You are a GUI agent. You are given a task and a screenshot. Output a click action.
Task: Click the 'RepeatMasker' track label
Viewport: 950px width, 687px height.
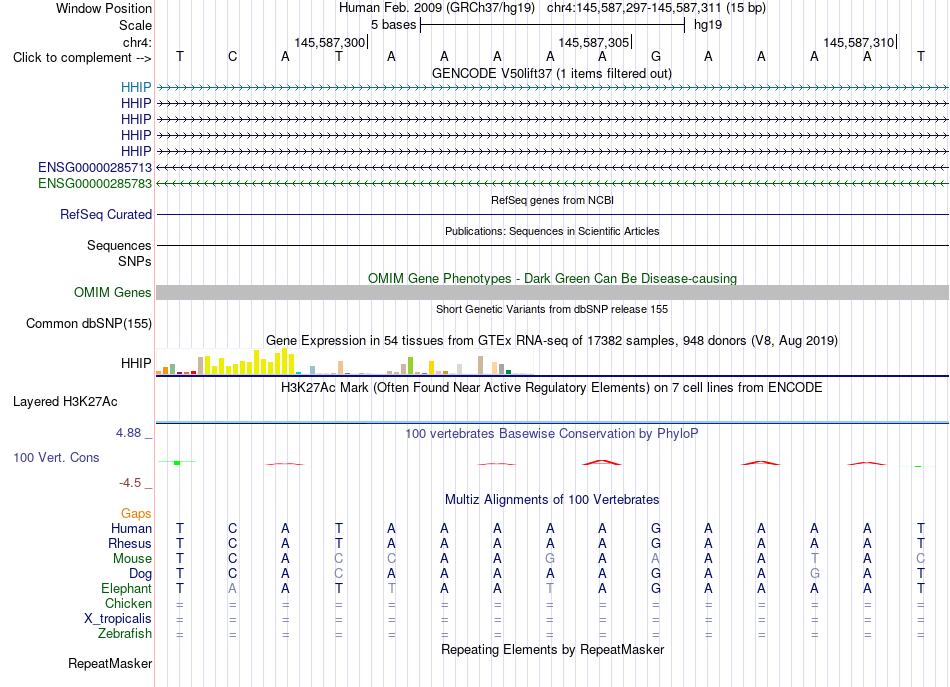(x=110, y=664)
